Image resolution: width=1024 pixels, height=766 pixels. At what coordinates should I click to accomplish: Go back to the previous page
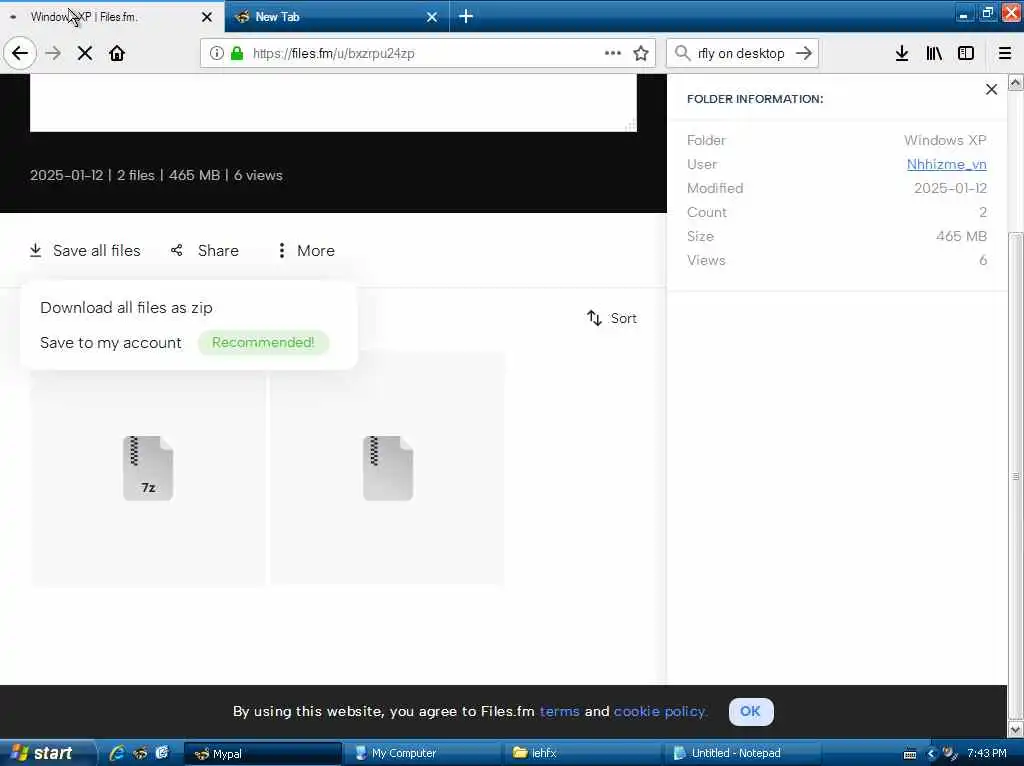pos(20,53)
